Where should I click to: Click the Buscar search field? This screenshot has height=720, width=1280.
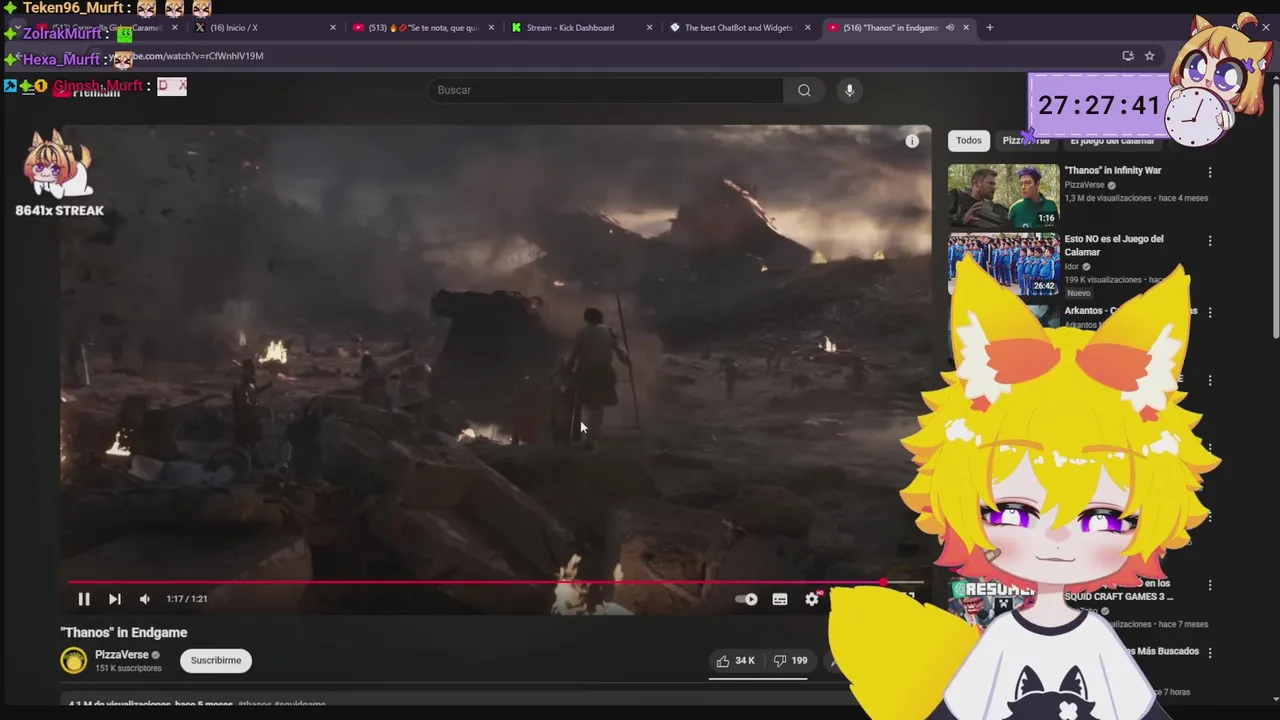[x=606, y=90]
